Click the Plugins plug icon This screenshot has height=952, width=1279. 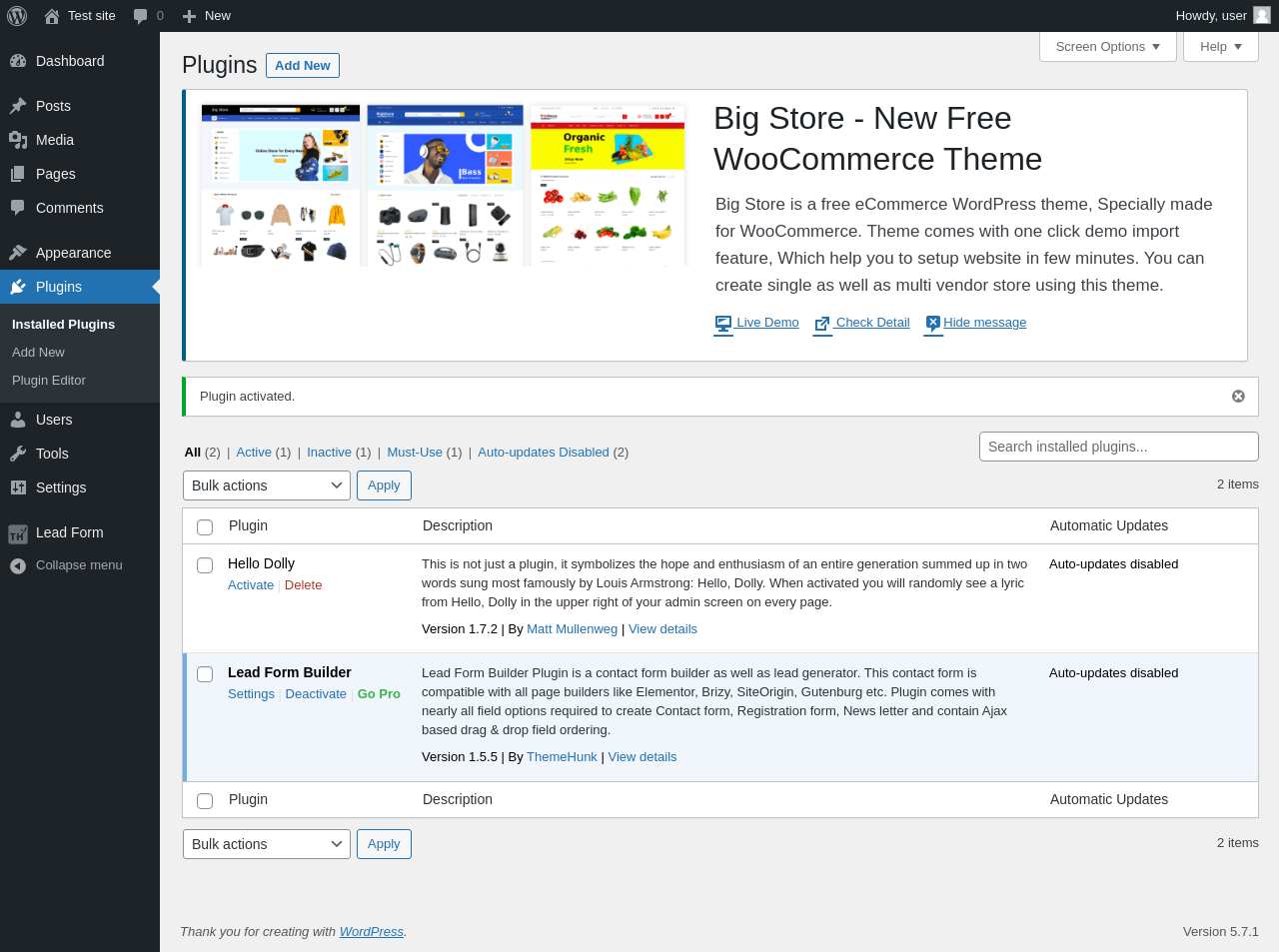click(x=18, y=287)
